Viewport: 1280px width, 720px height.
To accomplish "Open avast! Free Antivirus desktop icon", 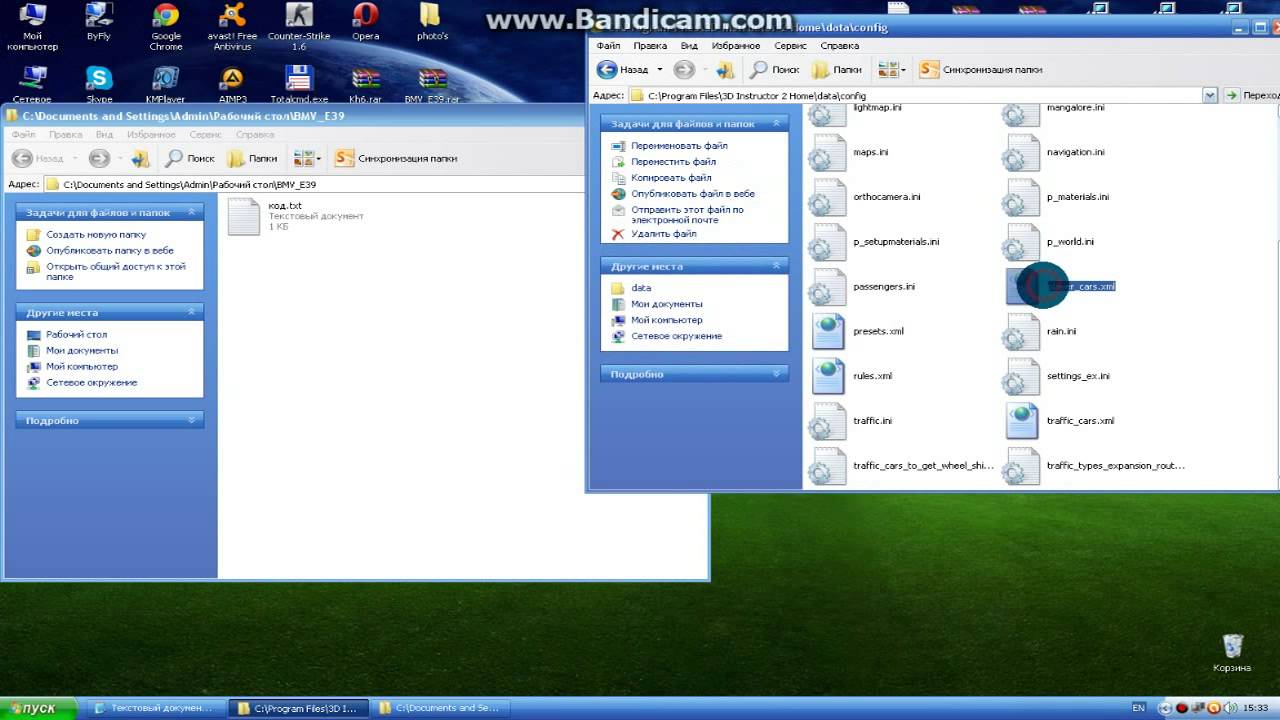I will click(x=232, y=24).
